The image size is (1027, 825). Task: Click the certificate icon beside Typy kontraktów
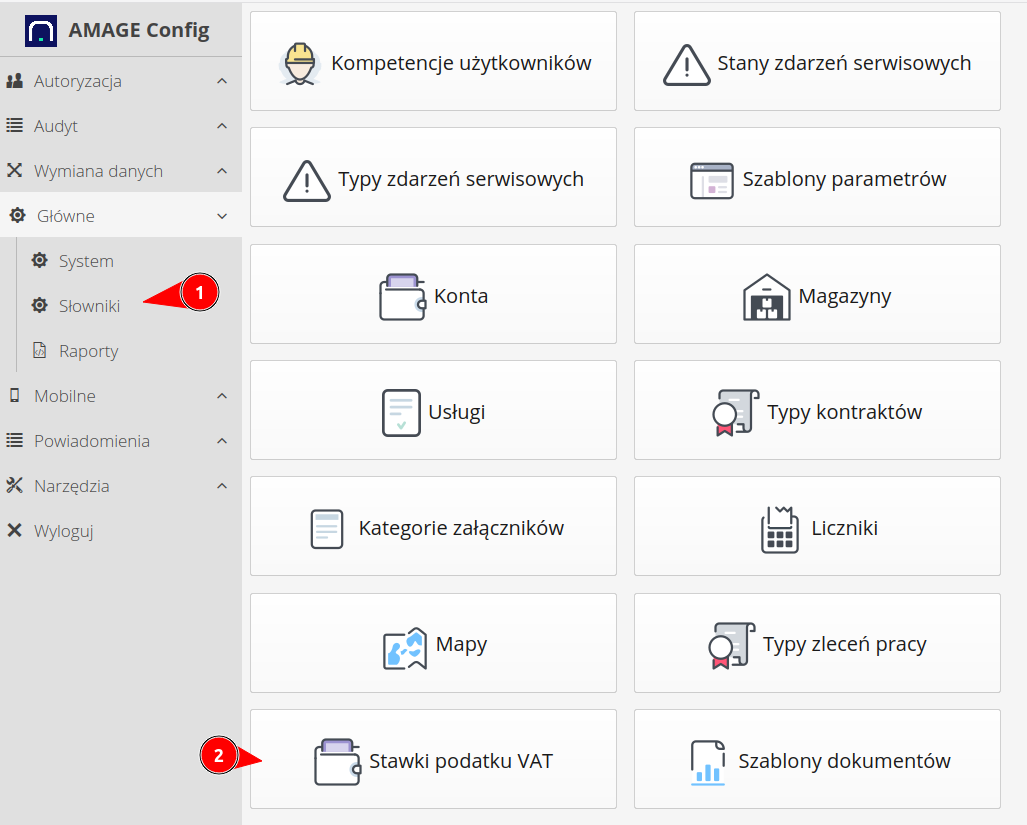pyautogui.click(x=733, y=413)
